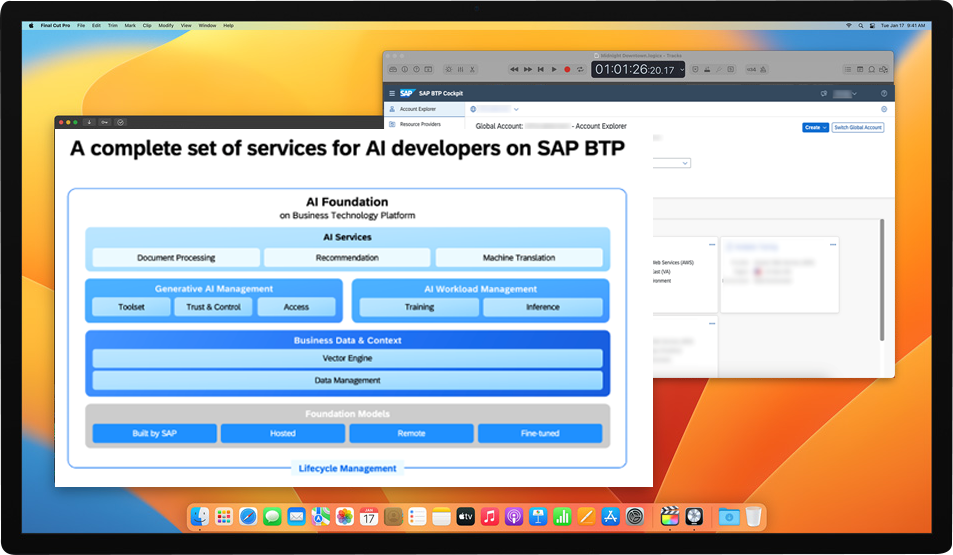Select Account Explorer in the sidebar
This screenshot has width=953, height=555.
tap(417, 109)
